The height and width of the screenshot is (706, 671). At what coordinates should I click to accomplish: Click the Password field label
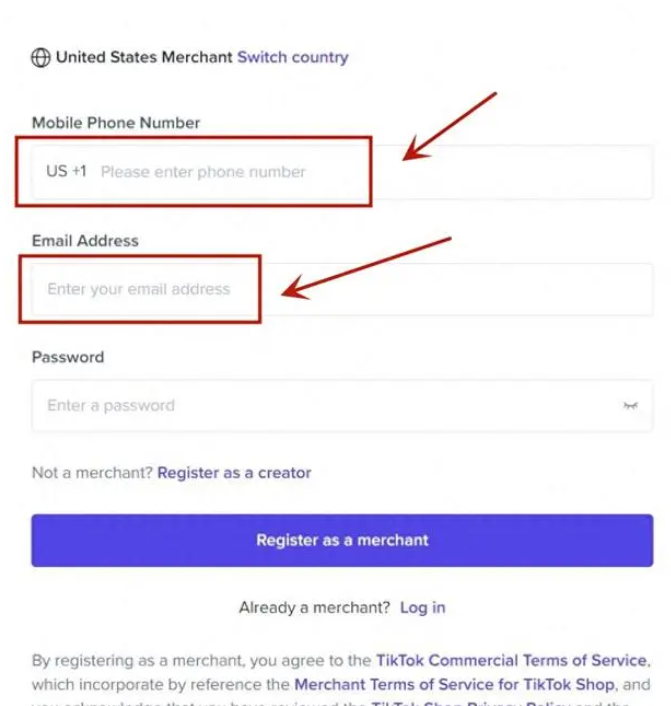(68, 357)
